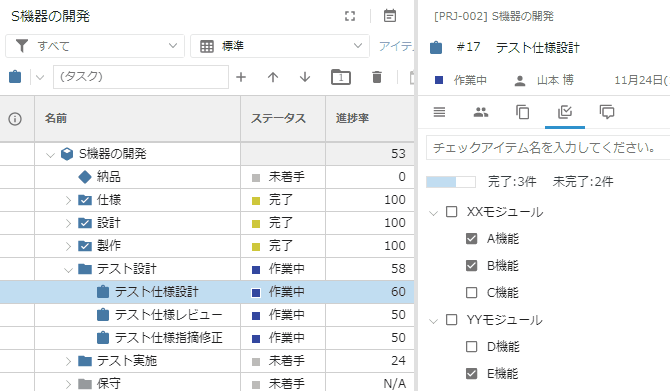
Task: Expand the テスト実施 tree node
Action: pyautogui.click(x=68, y=362)
